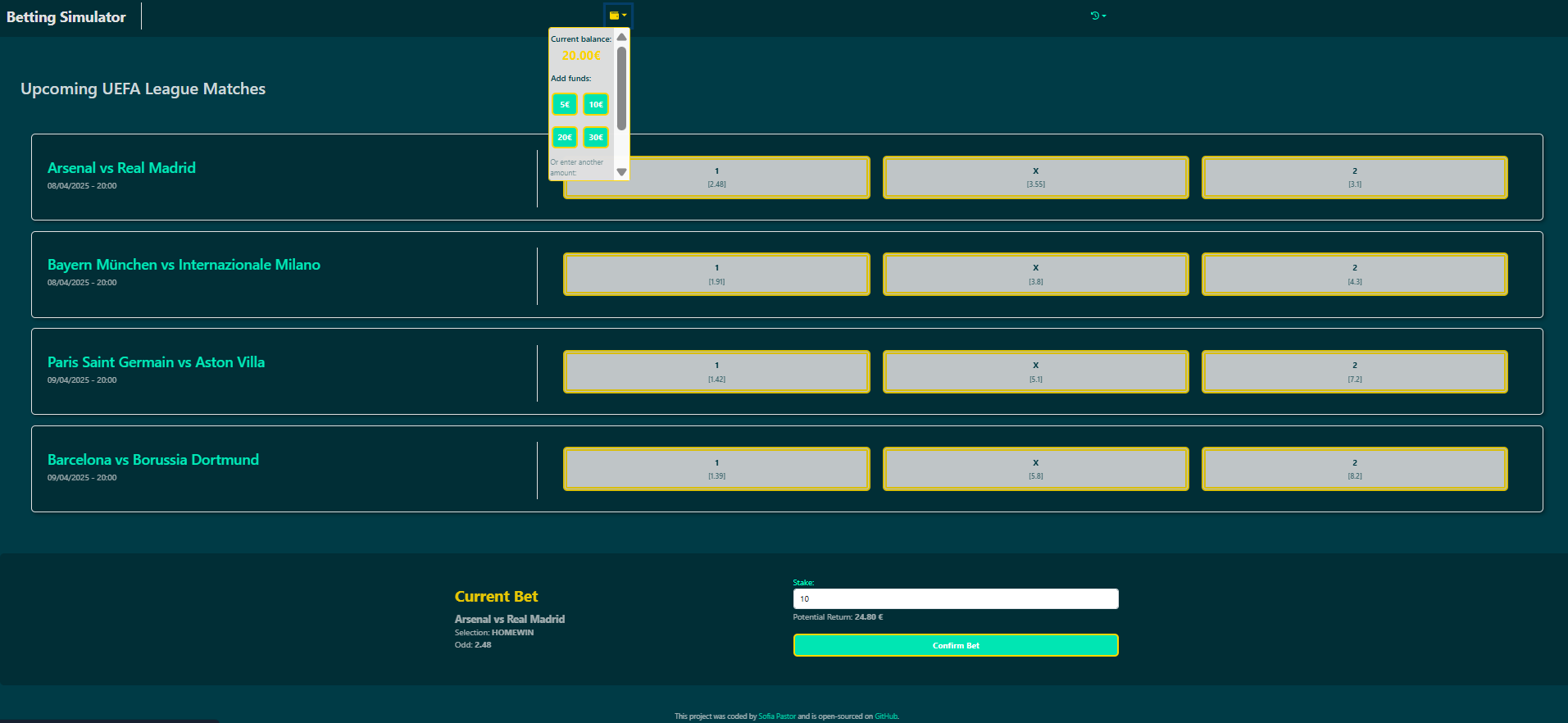
Task: Pick draw X for Arsenal vs Real Madrid
Action: click(1035, 177)
